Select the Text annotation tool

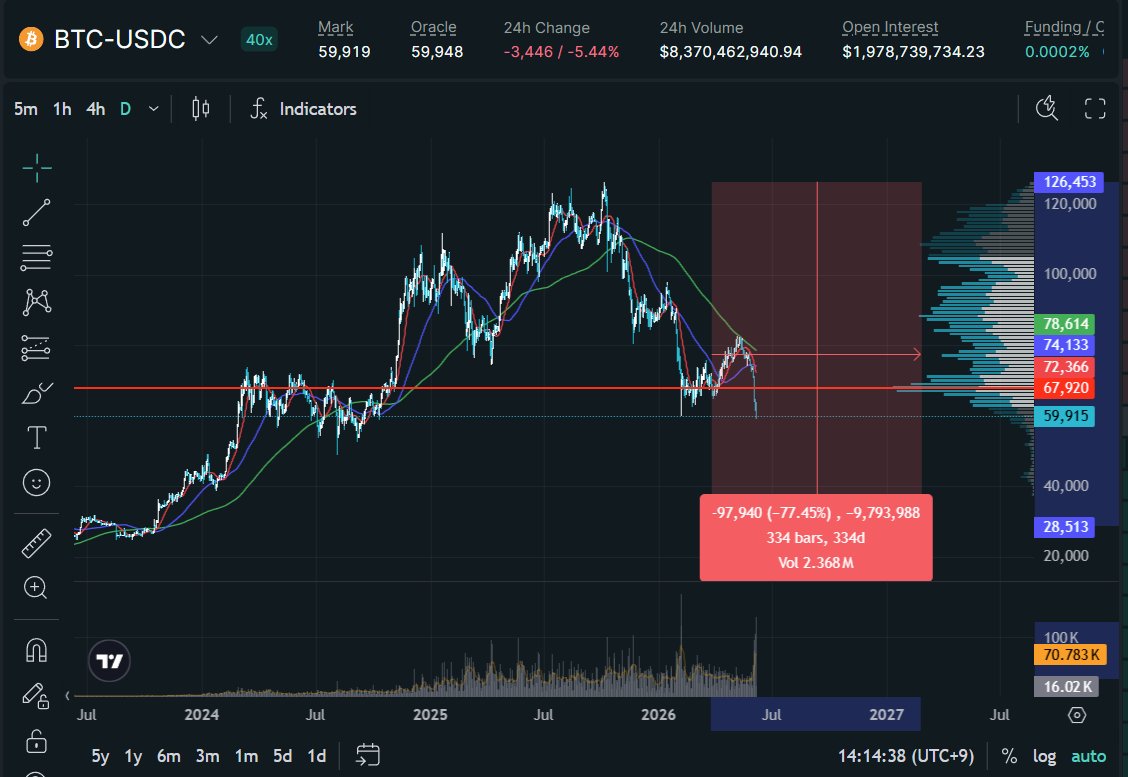[x=37, y=437]
